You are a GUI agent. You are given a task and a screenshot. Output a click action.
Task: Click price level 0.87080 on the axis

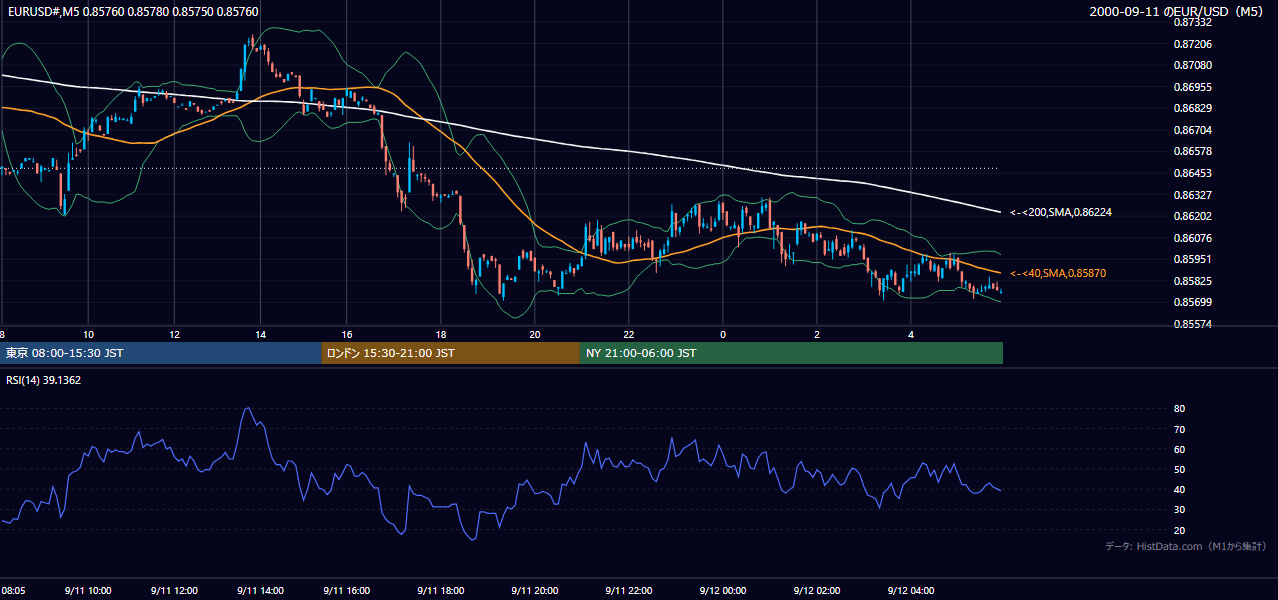tap(1192, 65)
